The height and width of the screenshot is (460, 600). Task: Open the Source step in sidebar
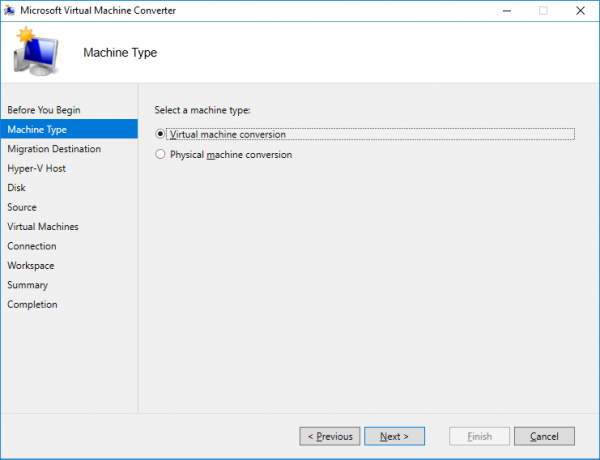pos(22,207)
